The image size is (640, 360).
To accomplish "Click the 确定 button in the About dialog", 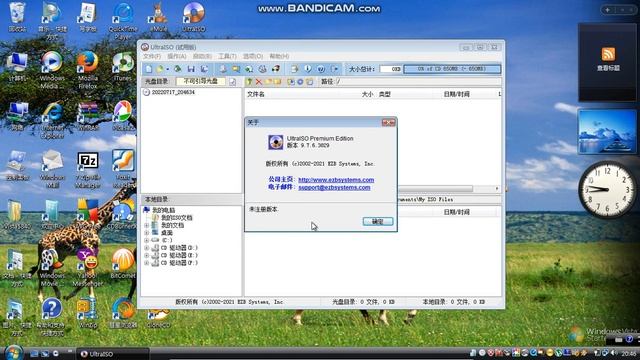I will pos(378,221).
